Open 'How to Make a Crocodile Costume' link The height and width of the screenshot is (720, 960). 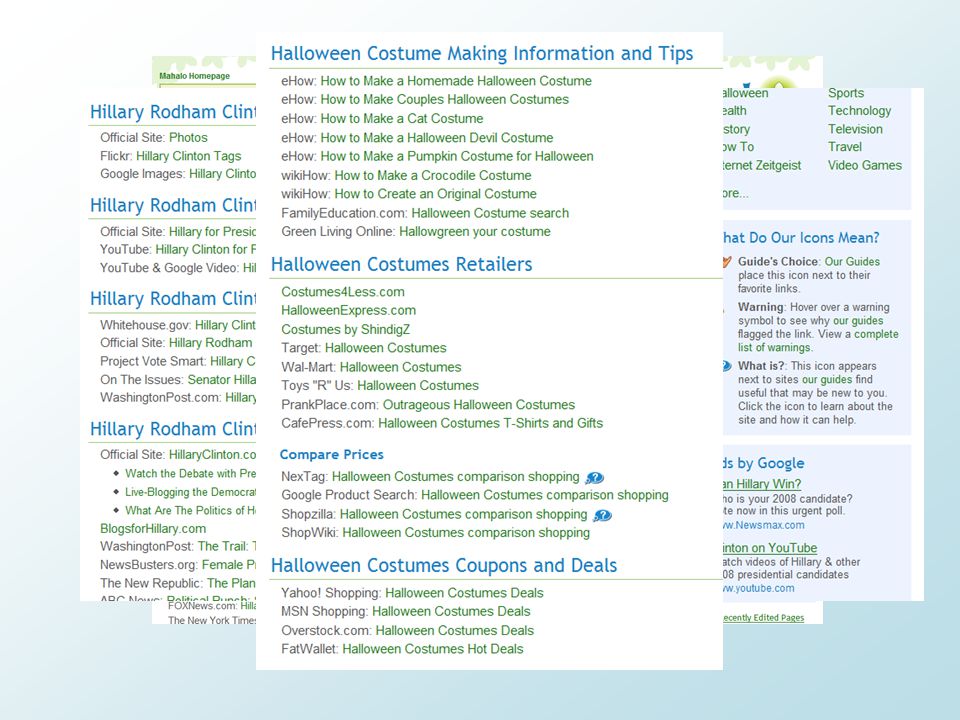tap(433, 175)
